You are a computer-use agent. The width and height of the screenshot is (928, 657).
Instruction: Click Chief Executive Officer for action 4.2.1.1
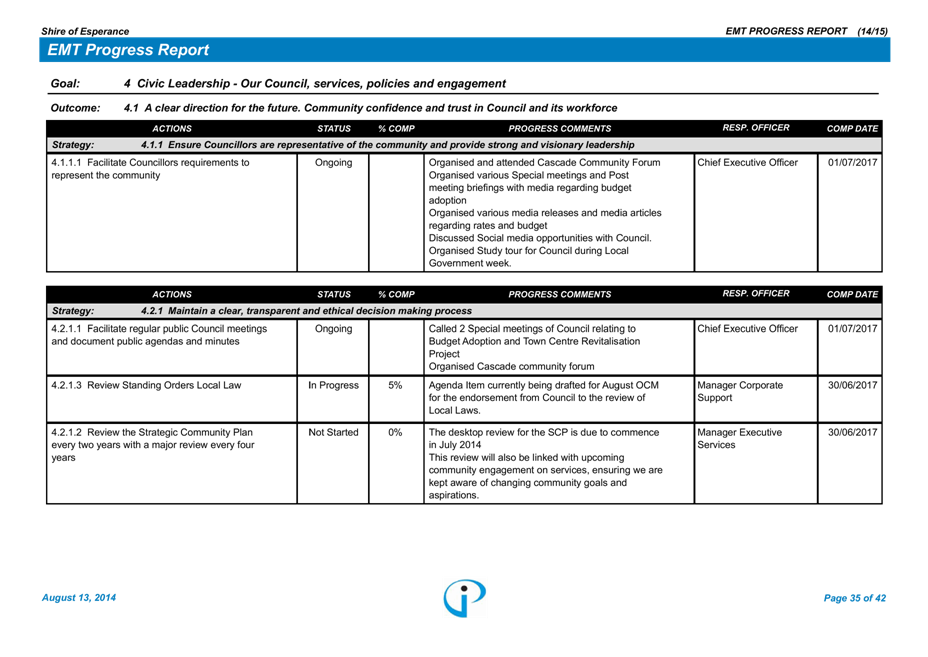[x=747, y=328]
